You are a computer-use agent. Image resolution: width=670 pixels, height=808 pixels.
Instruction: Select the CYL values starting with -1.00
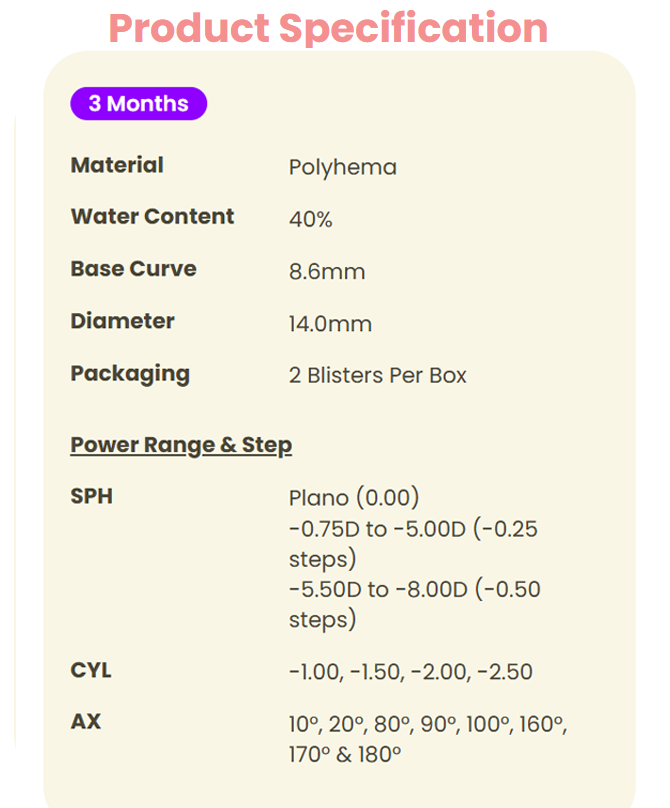click(x=410, y=672)
